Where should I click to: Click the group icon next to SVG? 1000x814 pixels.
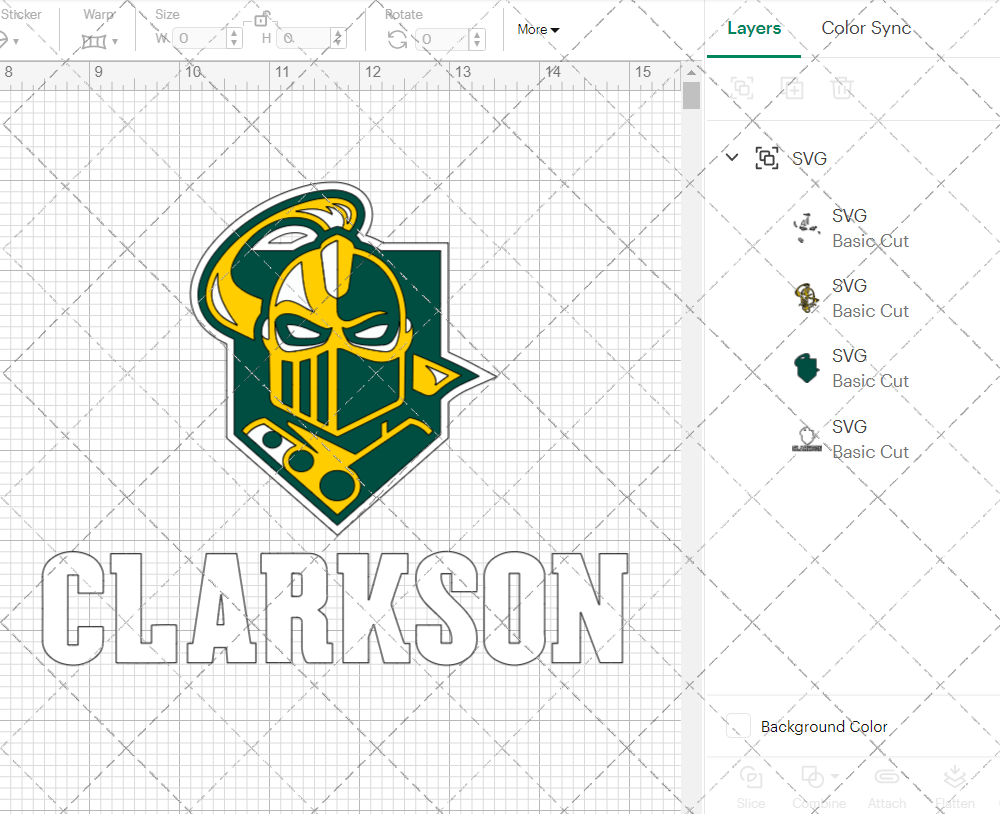[767, 158]
